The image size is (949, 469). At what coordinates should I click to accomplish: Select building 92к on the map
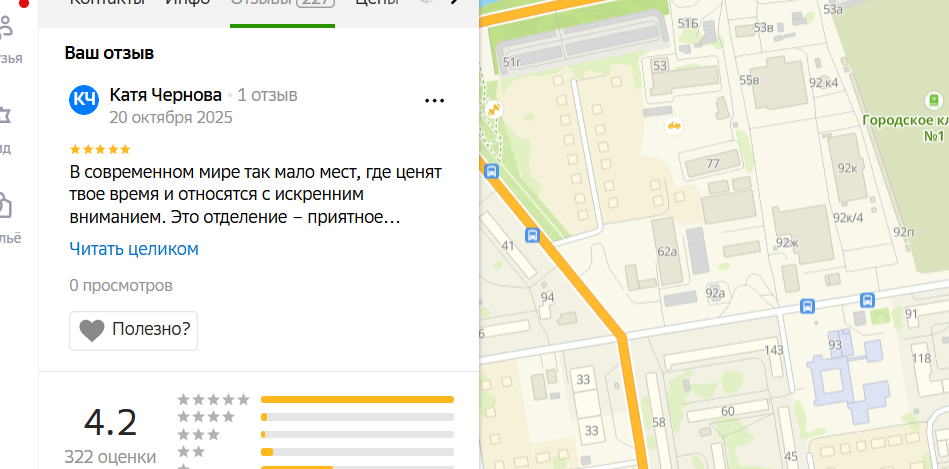847,168
